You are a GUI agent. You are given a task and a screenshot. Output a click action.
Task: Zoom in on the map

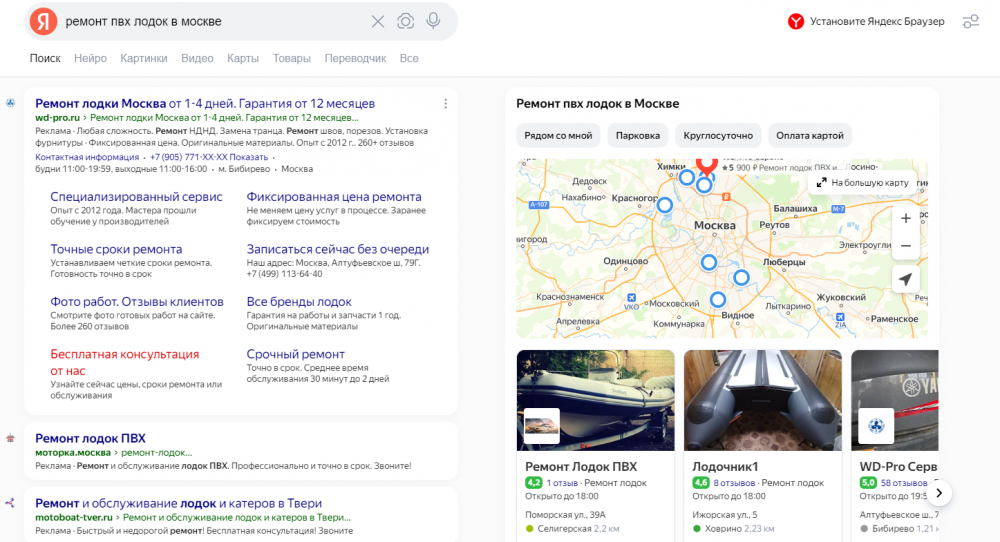(x=905, y=218)
